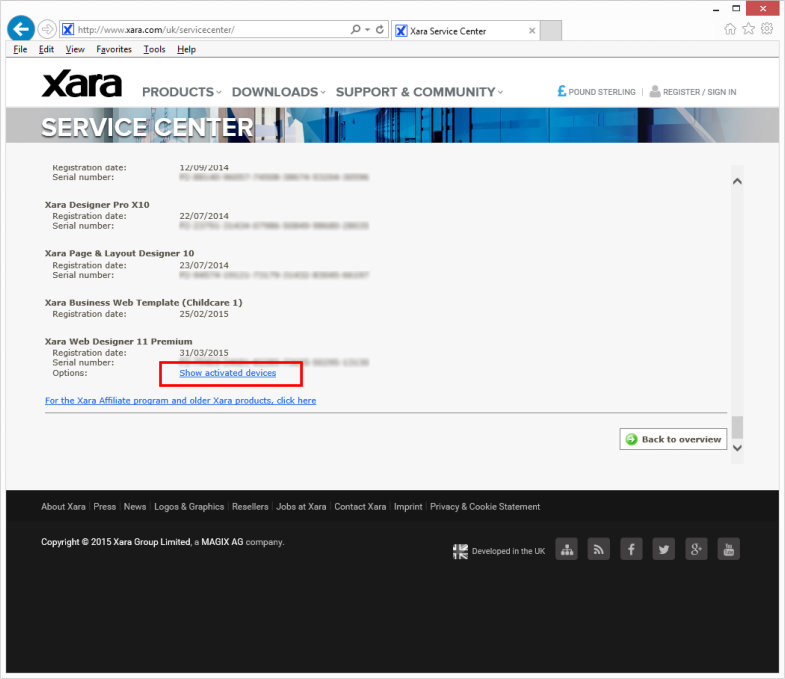Screen dimensions: 785x679
Task: Open the News footer link
Action: [135, 507]
